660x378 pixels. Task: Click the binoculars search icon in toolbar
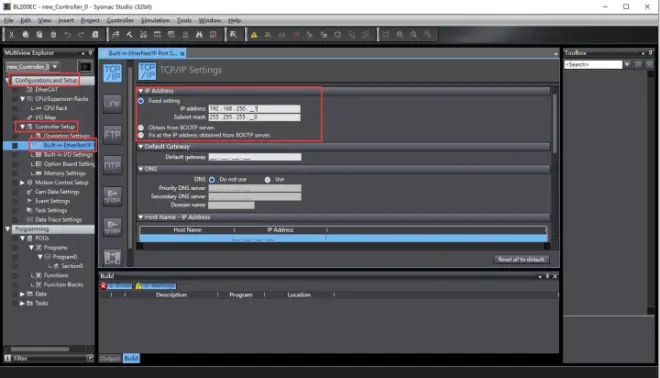coord(199,35)
